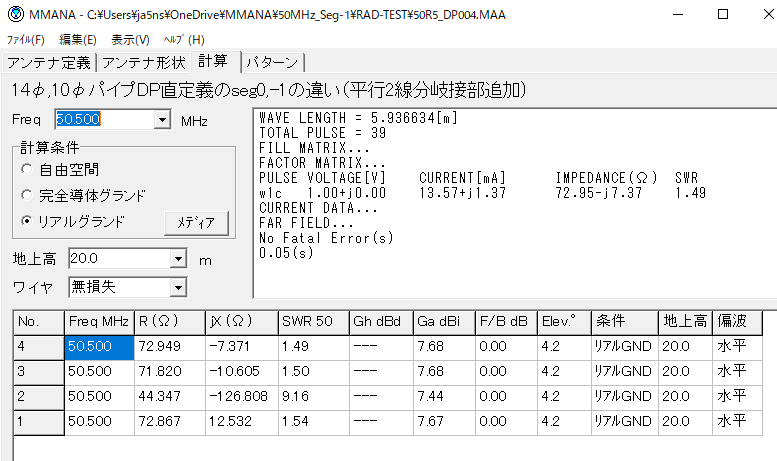Open the Freq dropdown arrow
The image size is (777, 461).
(x=163, y=120)
